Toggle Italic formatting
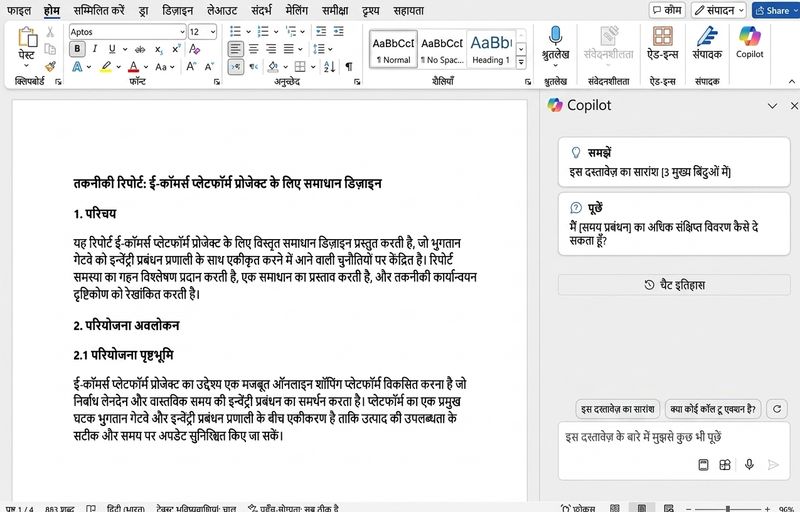Viewport: 800px width, 512px height. (94, 49)
